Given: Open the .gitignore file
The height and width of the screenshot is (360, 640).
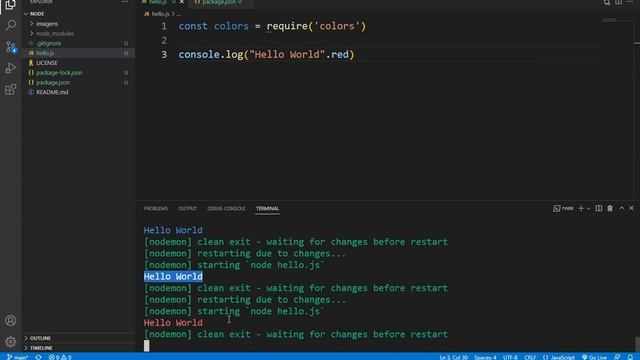Looking at the screenshot, I should [x=49, y=43].
